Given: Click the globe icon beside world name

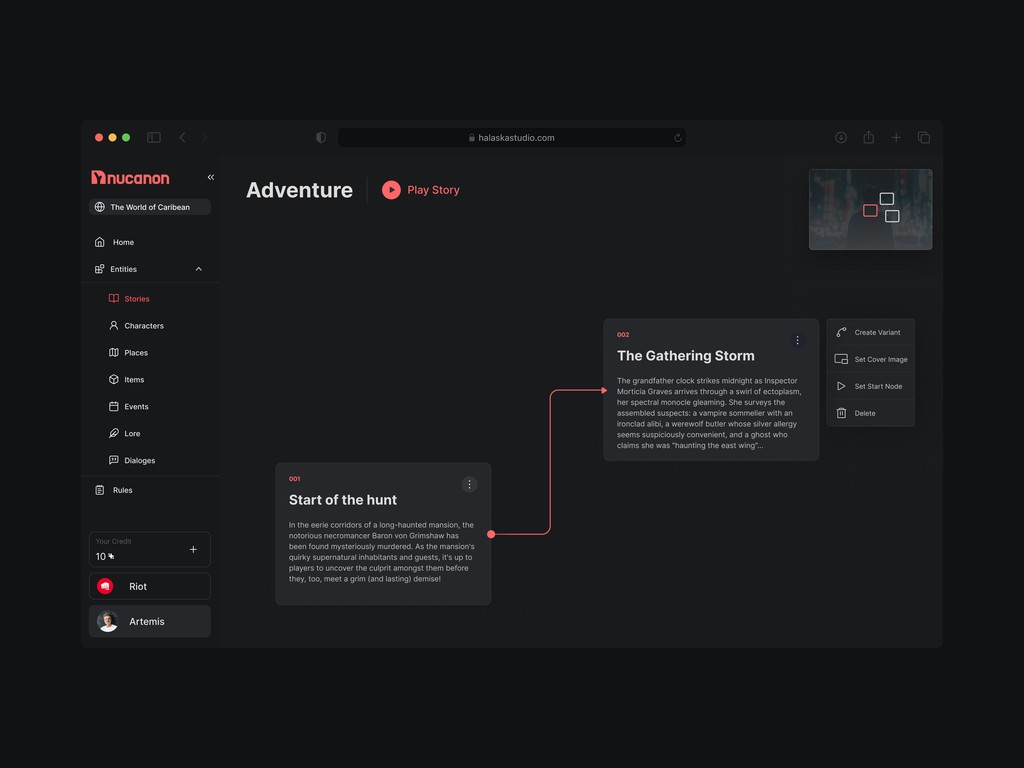Looking at the screenshot, I should click(x=100, y=207).
